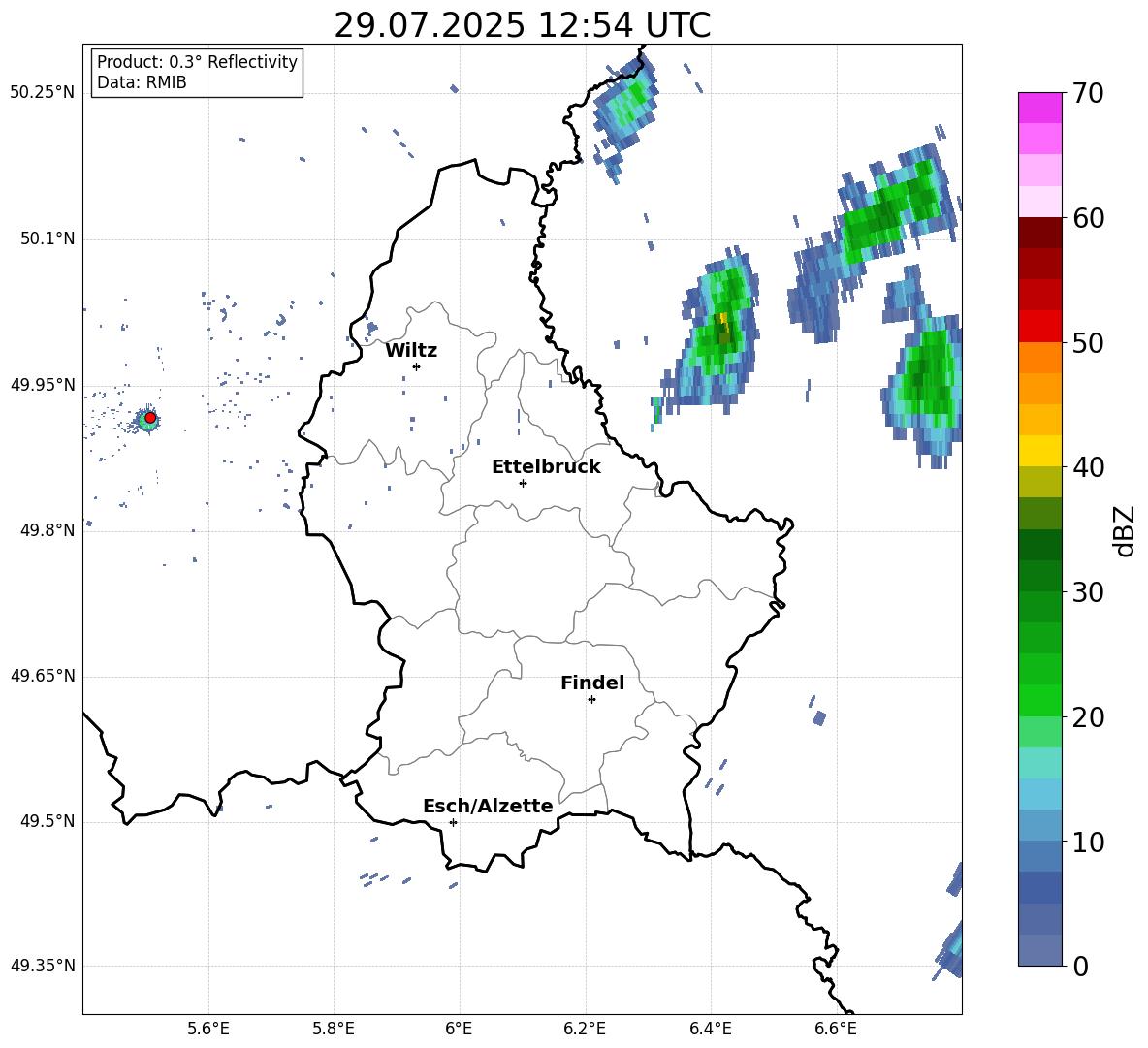
Task: Click the Ettelbruck cross marker
Action: pos(523,483)
